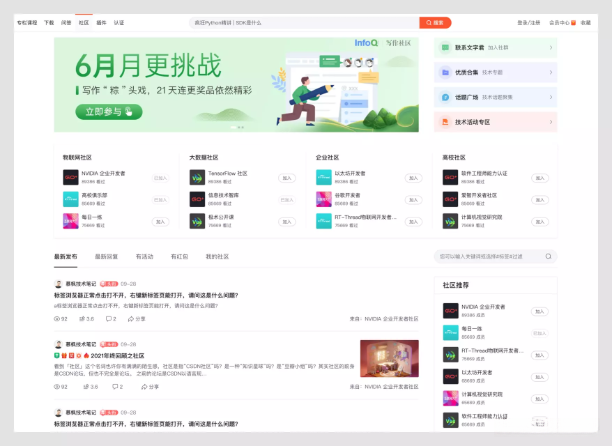
Task: Open 认证 in the top navigation
Action: [119, 23]
